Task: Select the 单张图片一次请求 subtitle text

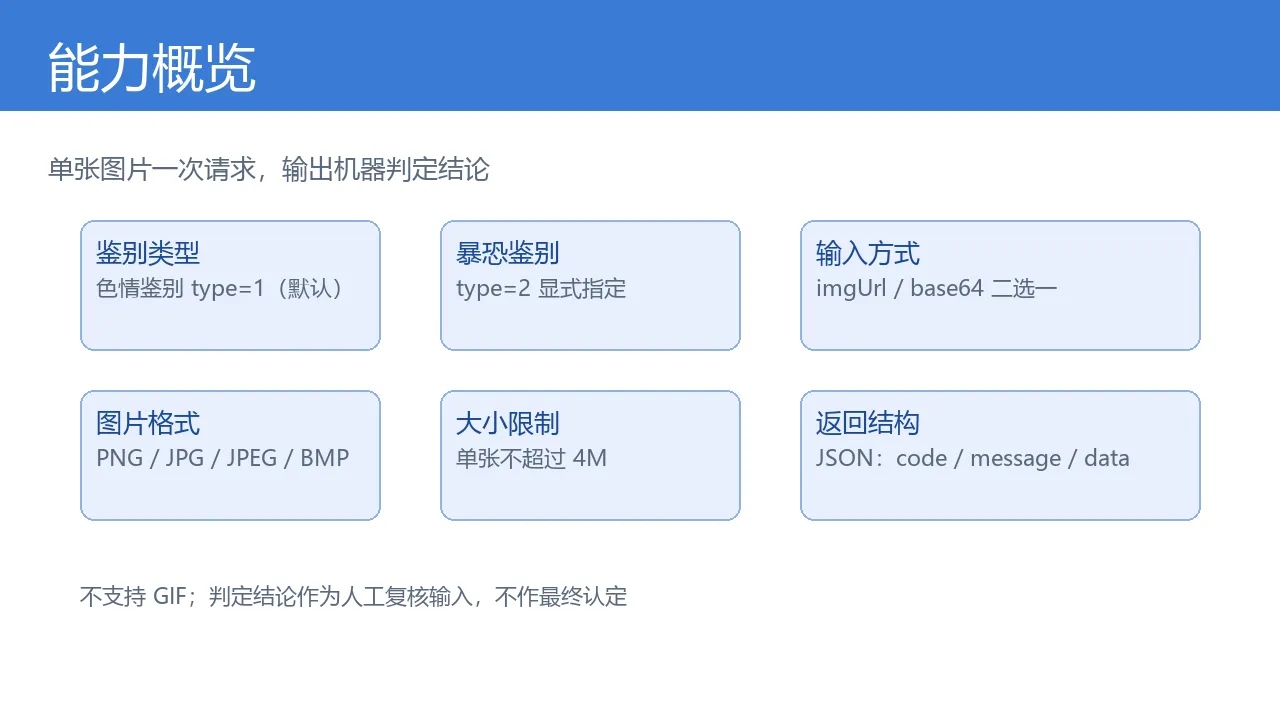Action: tap(269, 169)
